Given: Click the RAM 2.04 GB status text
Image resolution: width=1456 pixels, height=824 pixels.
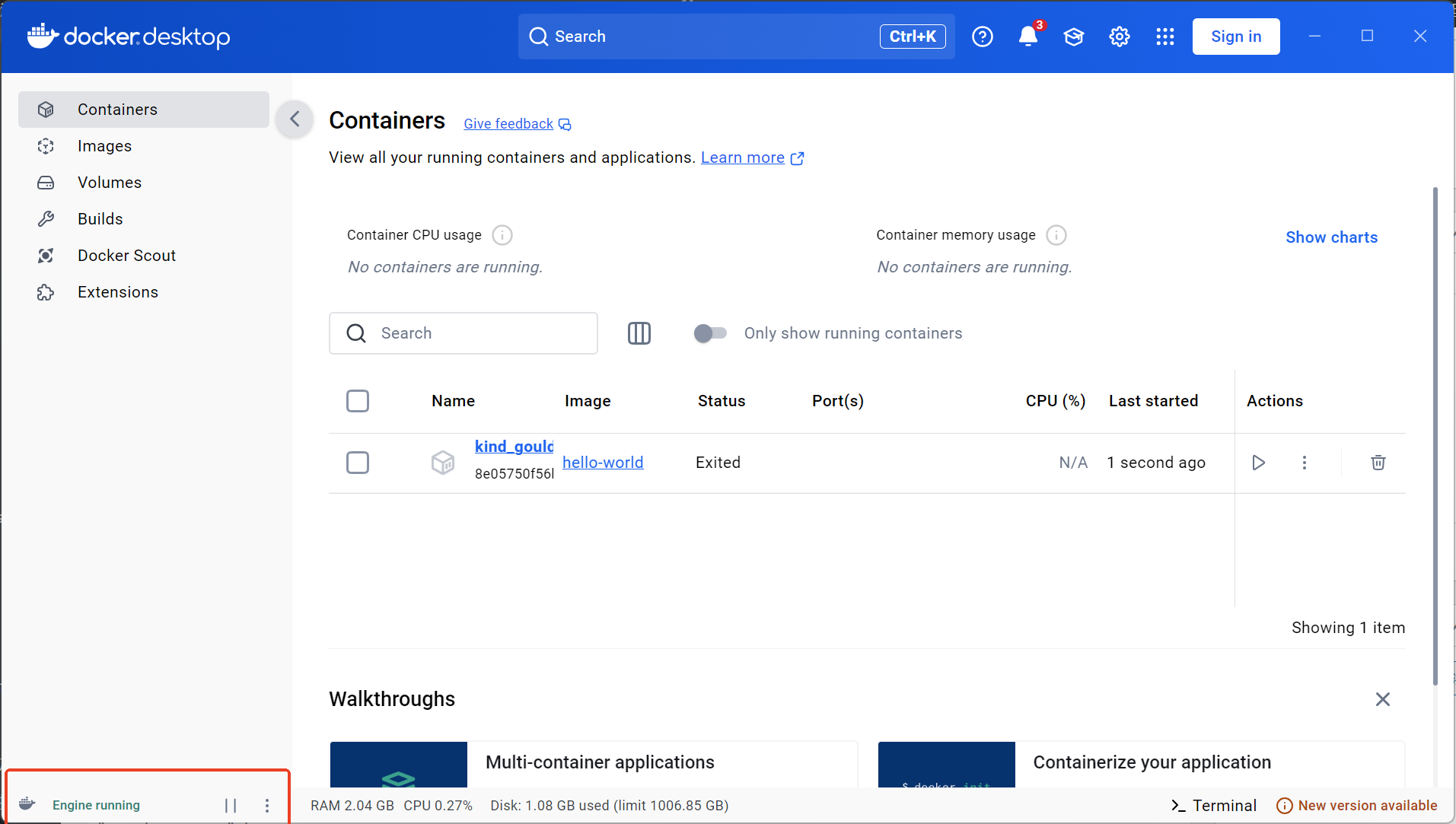Looking at the screenshot, I should coord(352,806).
